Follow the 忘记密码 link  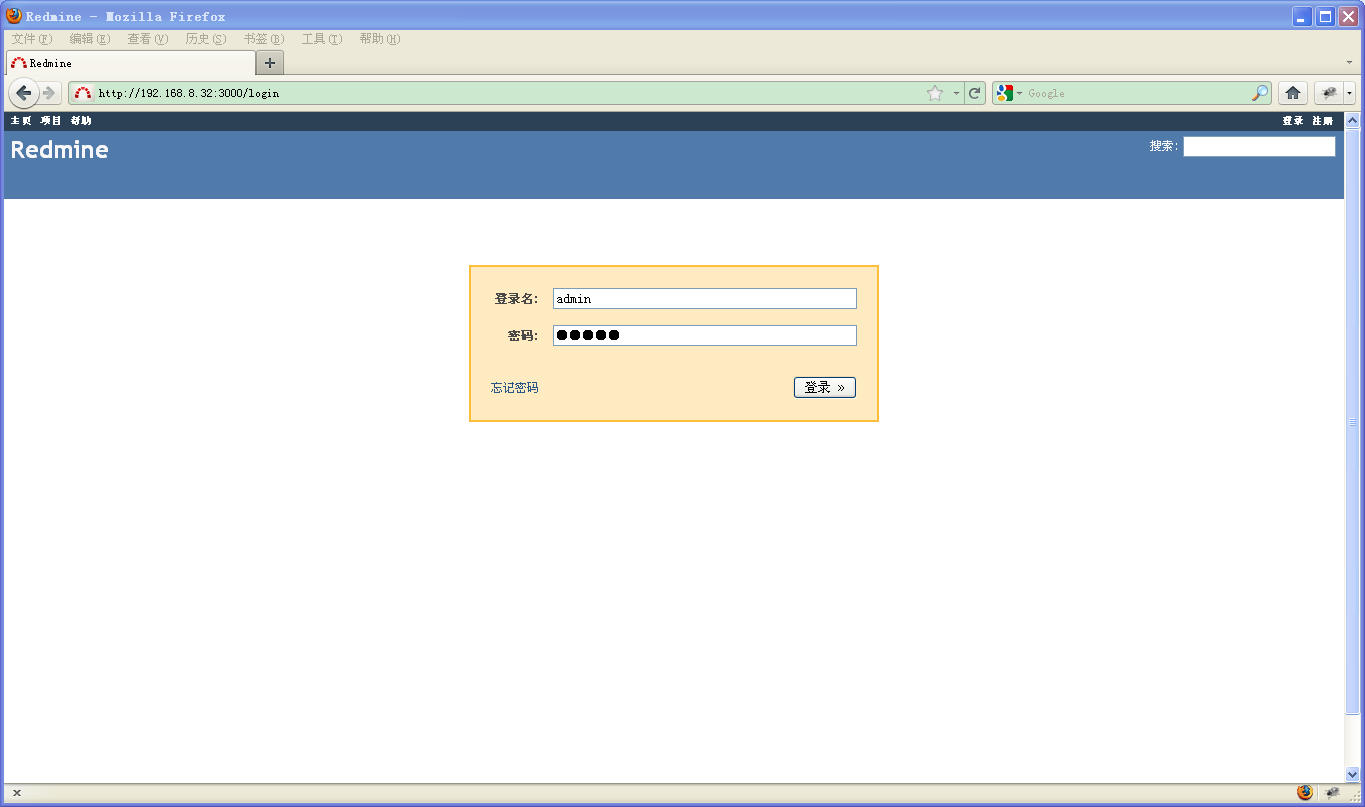coord(514,388)
